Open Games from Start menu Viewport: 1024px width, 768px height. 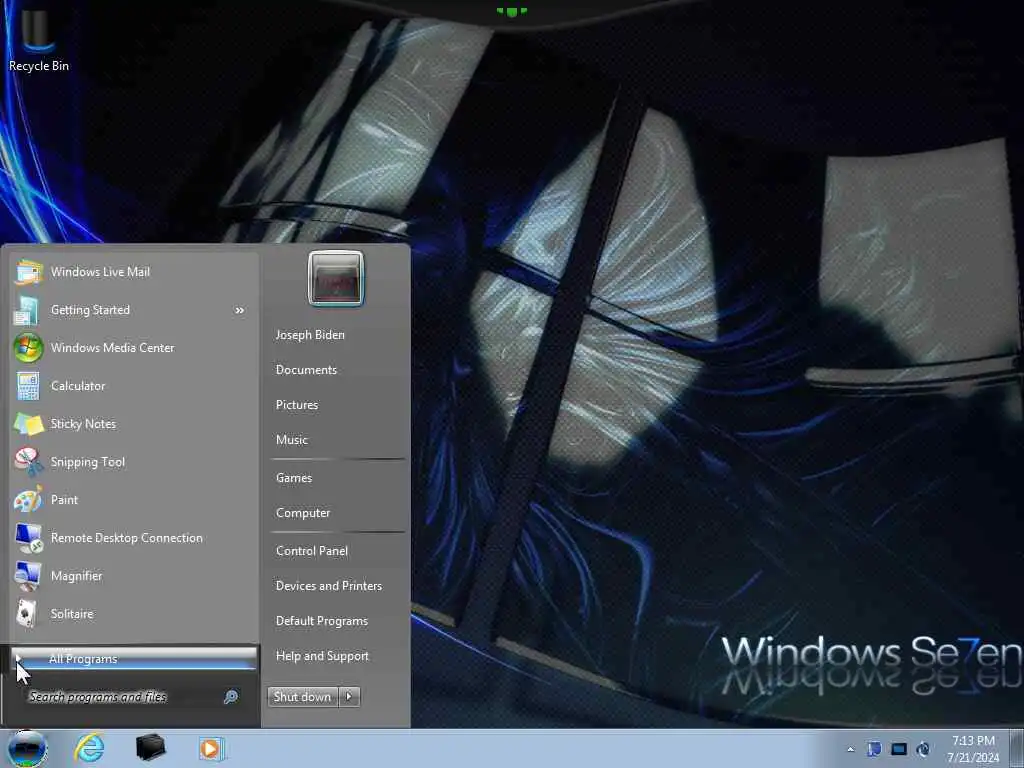[294, 478]
